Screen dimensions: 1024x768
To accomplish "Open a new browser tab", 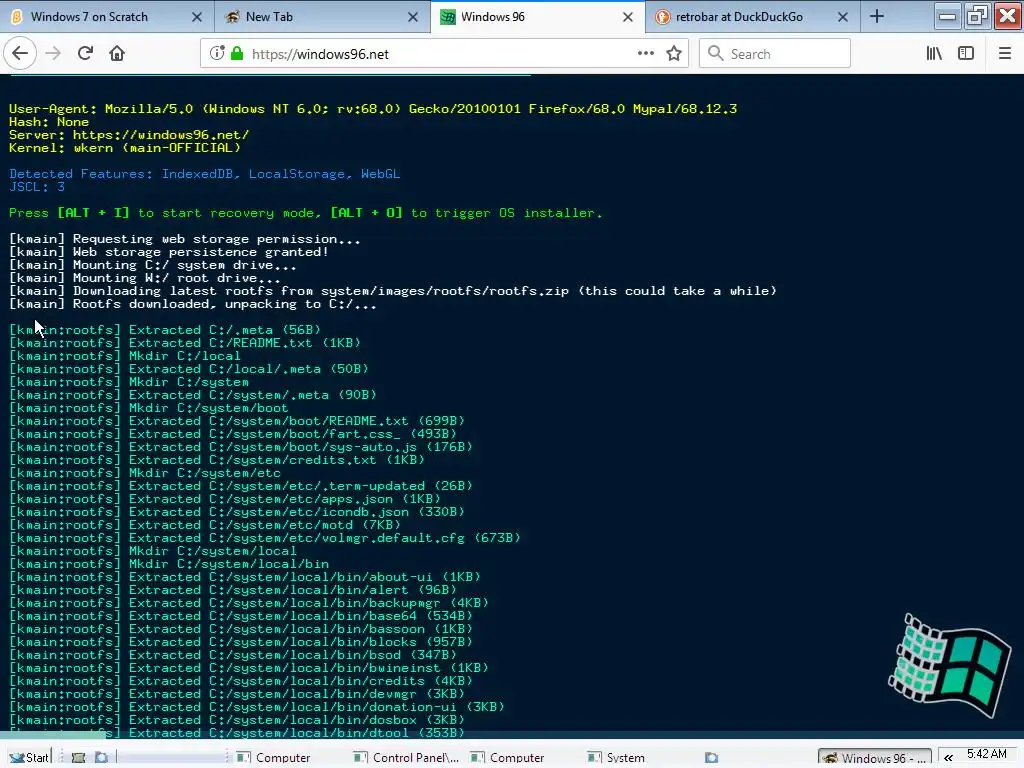I will click(877, 17).
